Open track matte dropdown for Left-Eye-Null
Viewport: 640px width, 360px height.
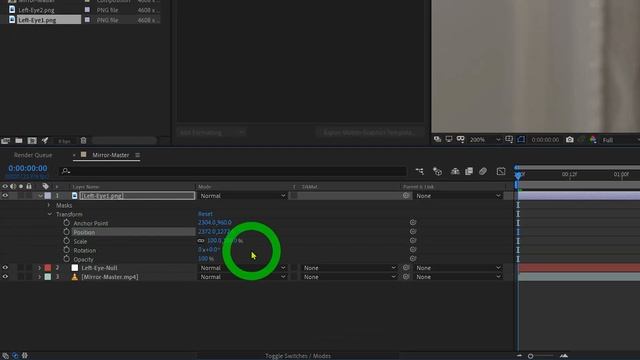tap(349, 268)
